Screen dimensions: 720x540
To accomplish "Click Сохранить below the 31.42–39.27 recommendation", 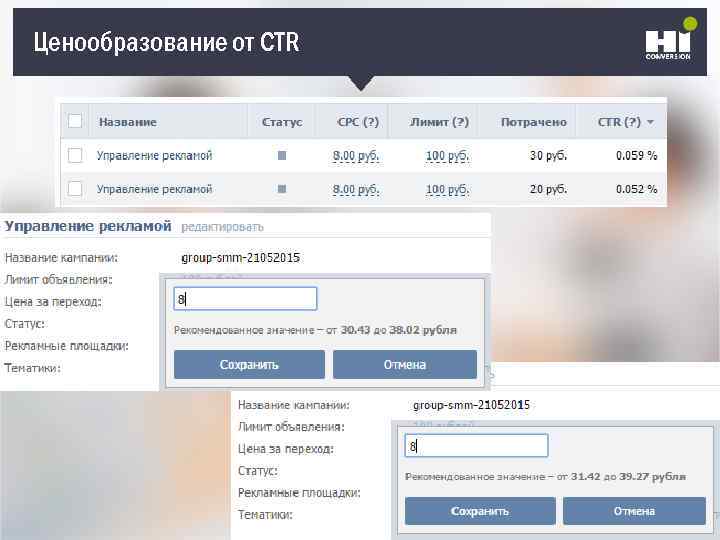I will [x=480, y=511].
